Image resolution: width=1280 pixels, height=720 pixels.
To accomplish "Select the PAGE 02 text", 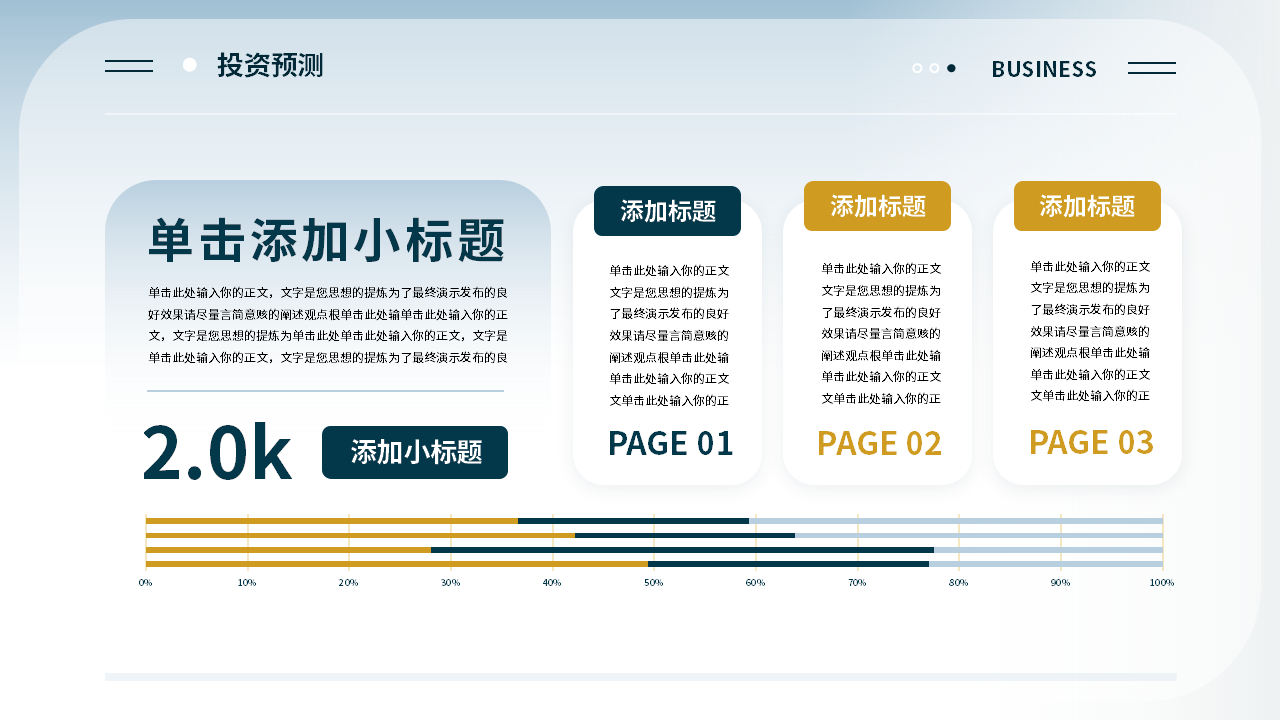I will 879,443.
